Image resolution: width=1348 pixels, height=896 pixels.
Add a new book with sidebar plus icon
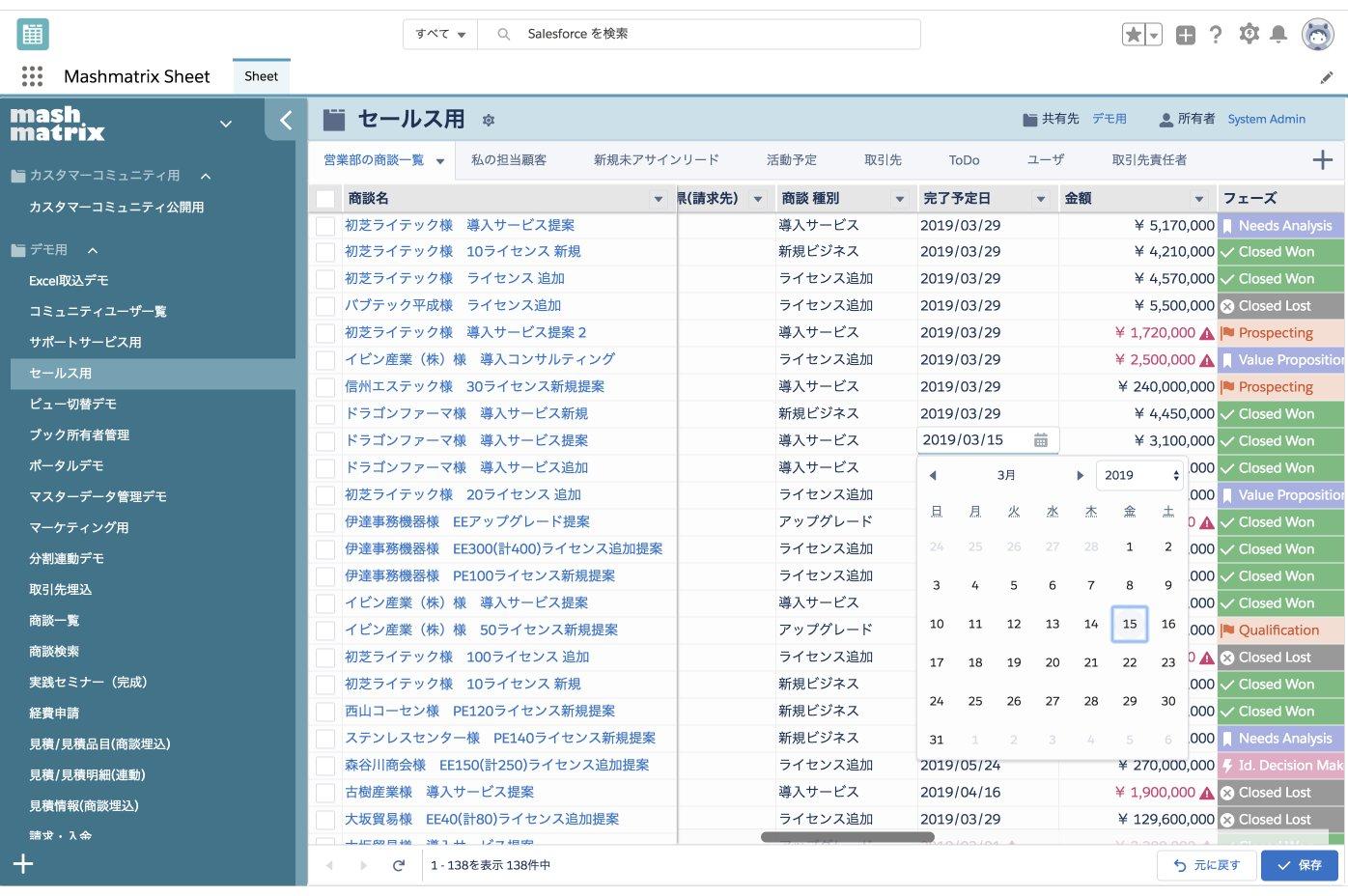[x=23, y=864]
